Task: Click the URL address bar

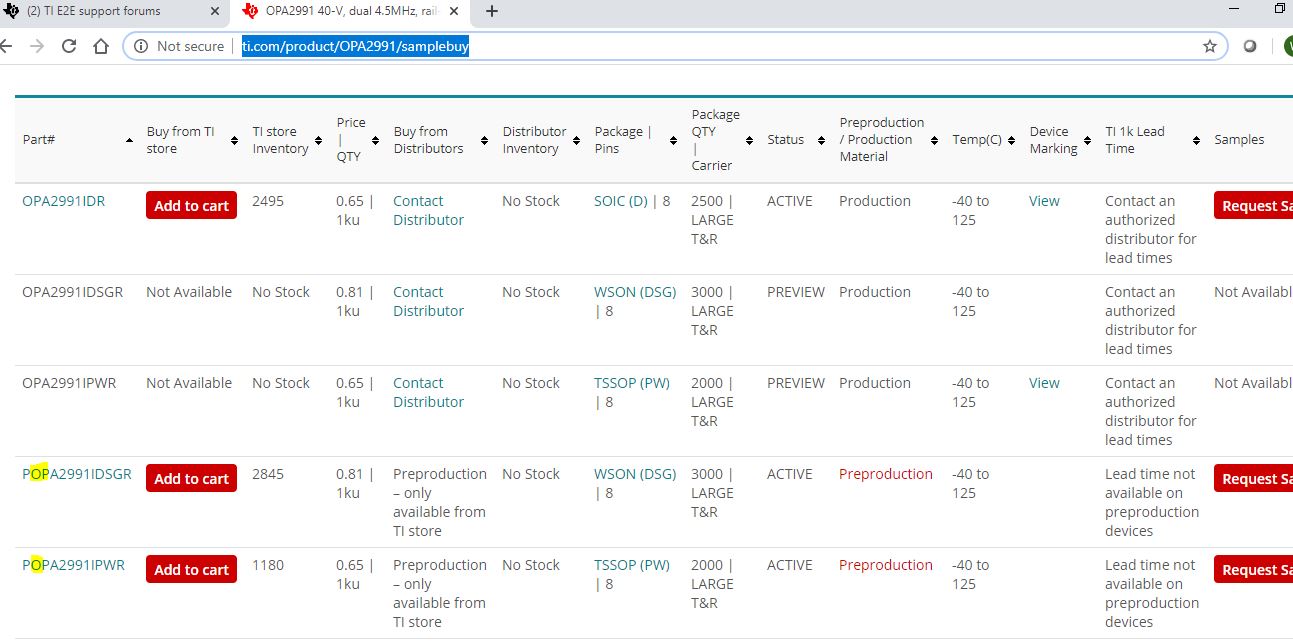Action: 700,46
